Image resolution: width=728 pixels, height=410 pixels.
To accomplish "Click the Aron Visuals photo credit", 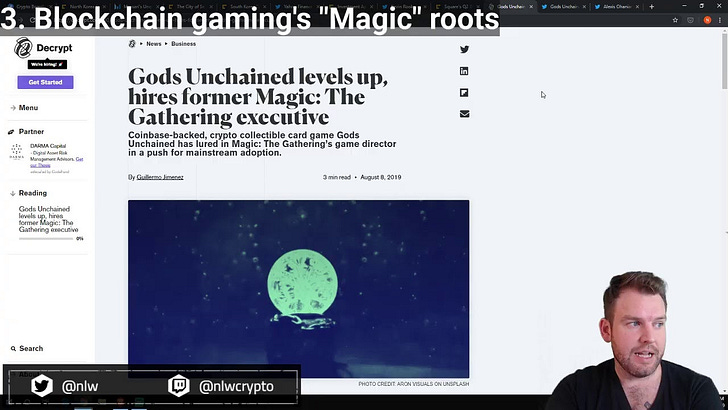I will click(x=414, y=384).
